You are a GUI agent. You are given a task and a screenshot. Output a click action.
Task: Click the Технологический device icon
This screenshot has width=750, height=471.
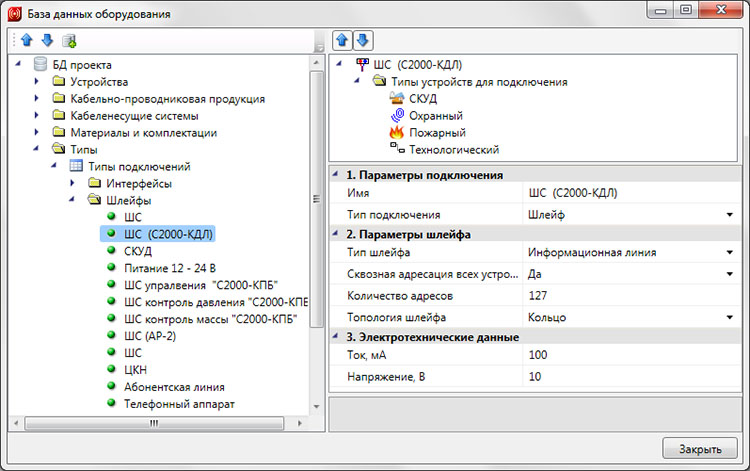pyautogui.click(x=397, y=148)
